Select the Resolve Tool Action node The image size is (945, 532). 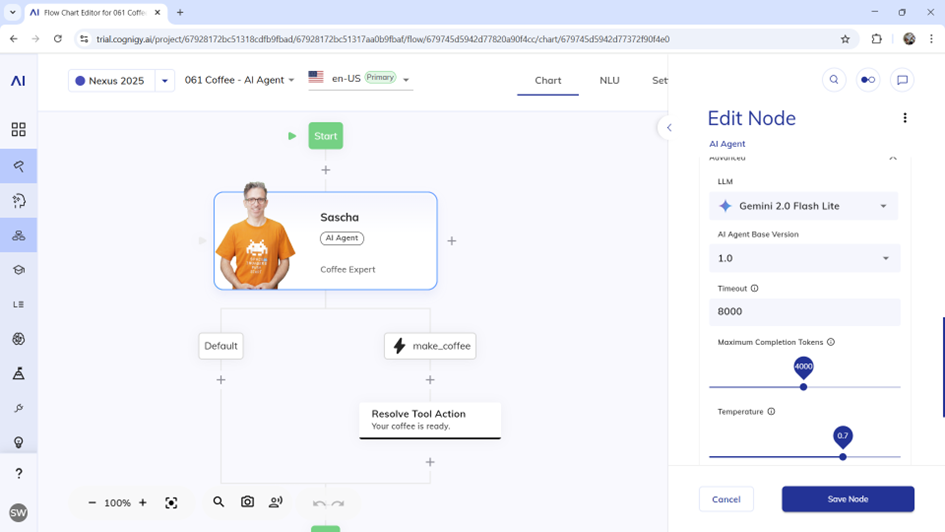[x=430, y=420]
